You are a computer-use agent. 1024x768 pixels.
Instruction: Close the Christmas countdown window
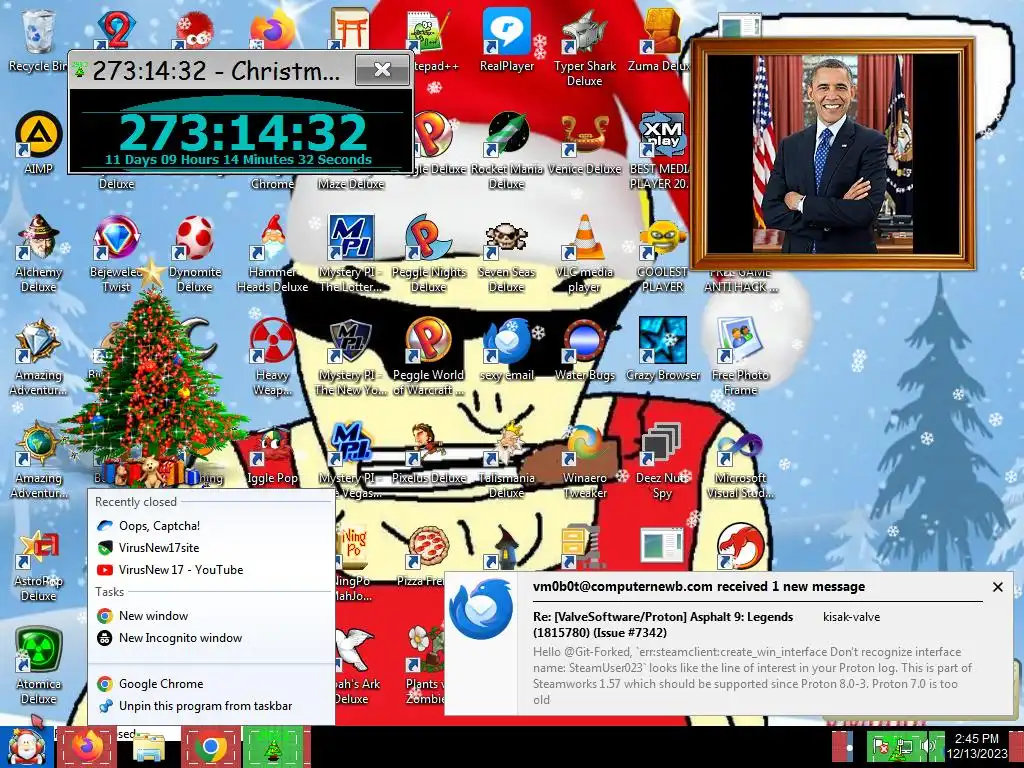point(383,70)
